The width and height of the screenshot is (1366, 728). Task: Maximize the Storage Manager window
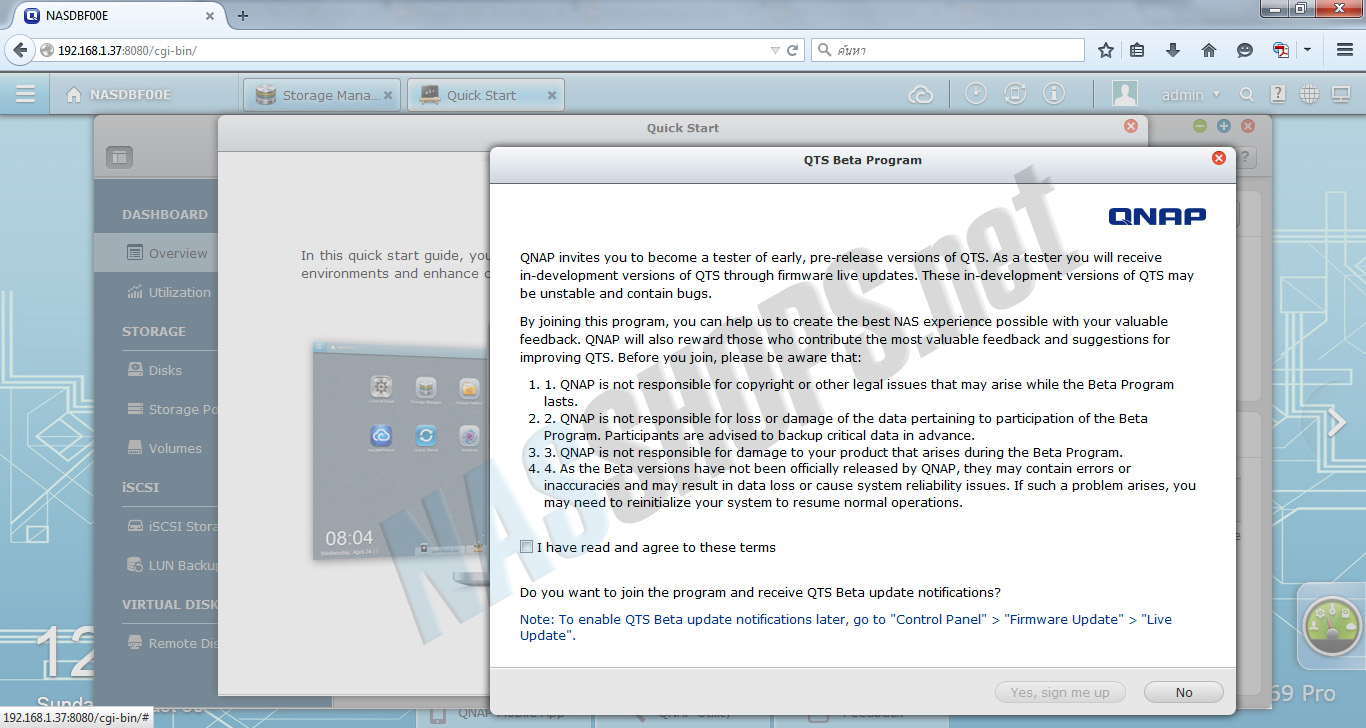(x=1224, y=126)
